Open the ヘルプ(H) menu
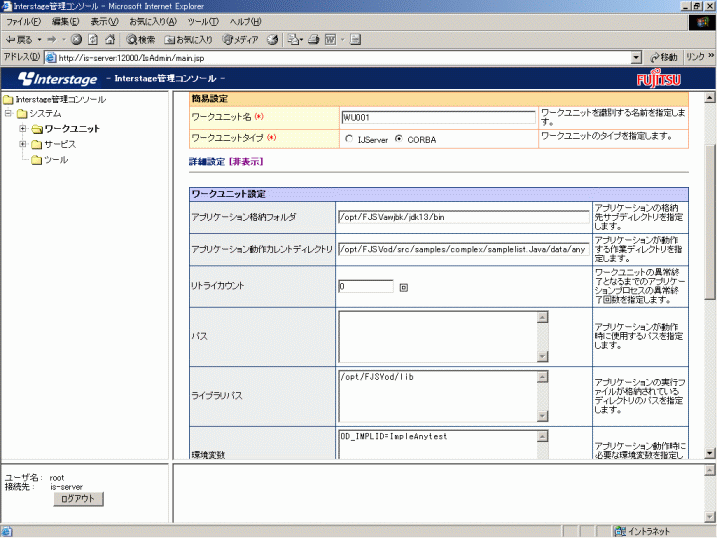 tap(246, 21)
